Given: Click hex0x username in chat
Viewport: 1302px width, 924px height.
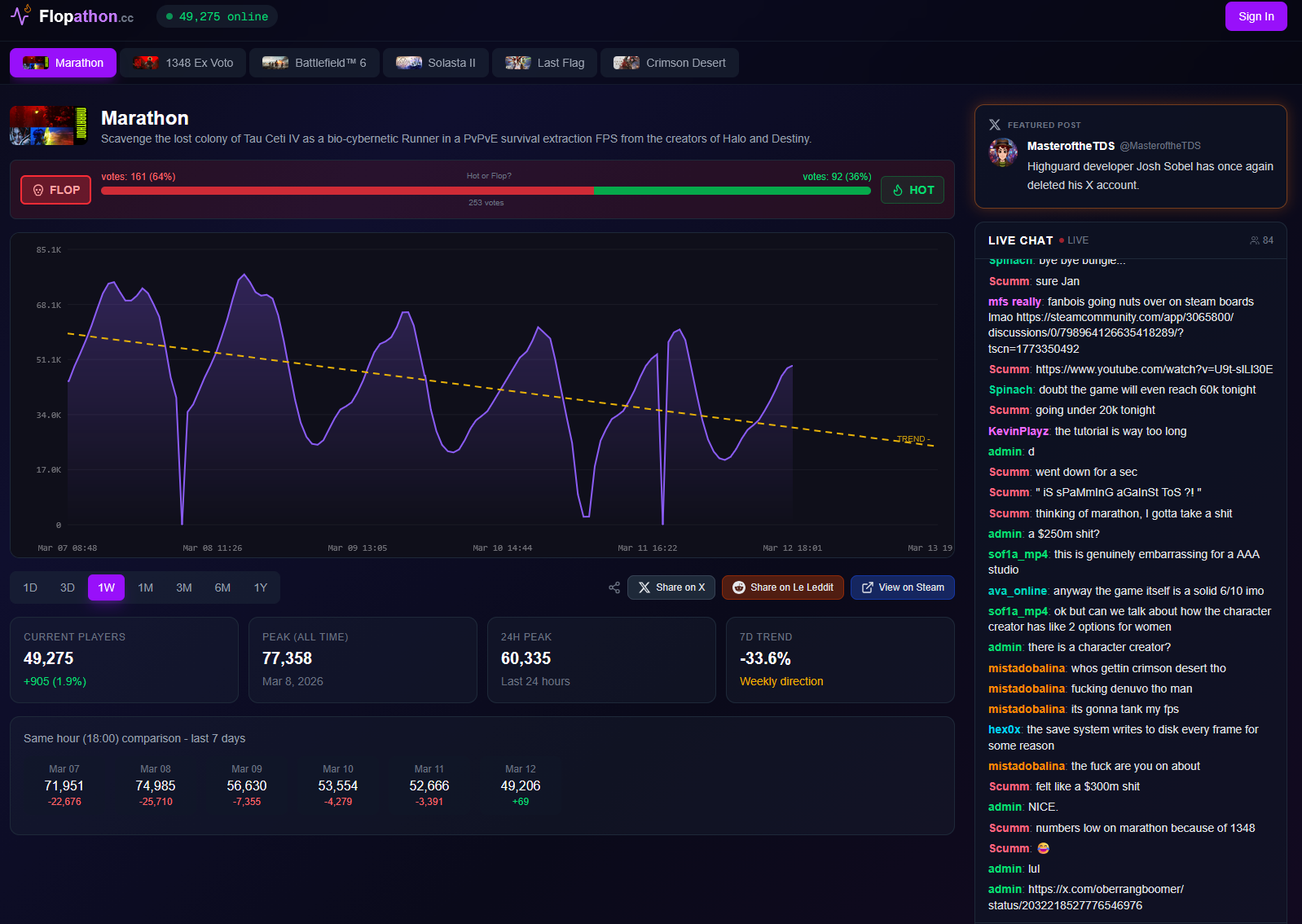Looking at the screenshot, I should [1005, 729].
